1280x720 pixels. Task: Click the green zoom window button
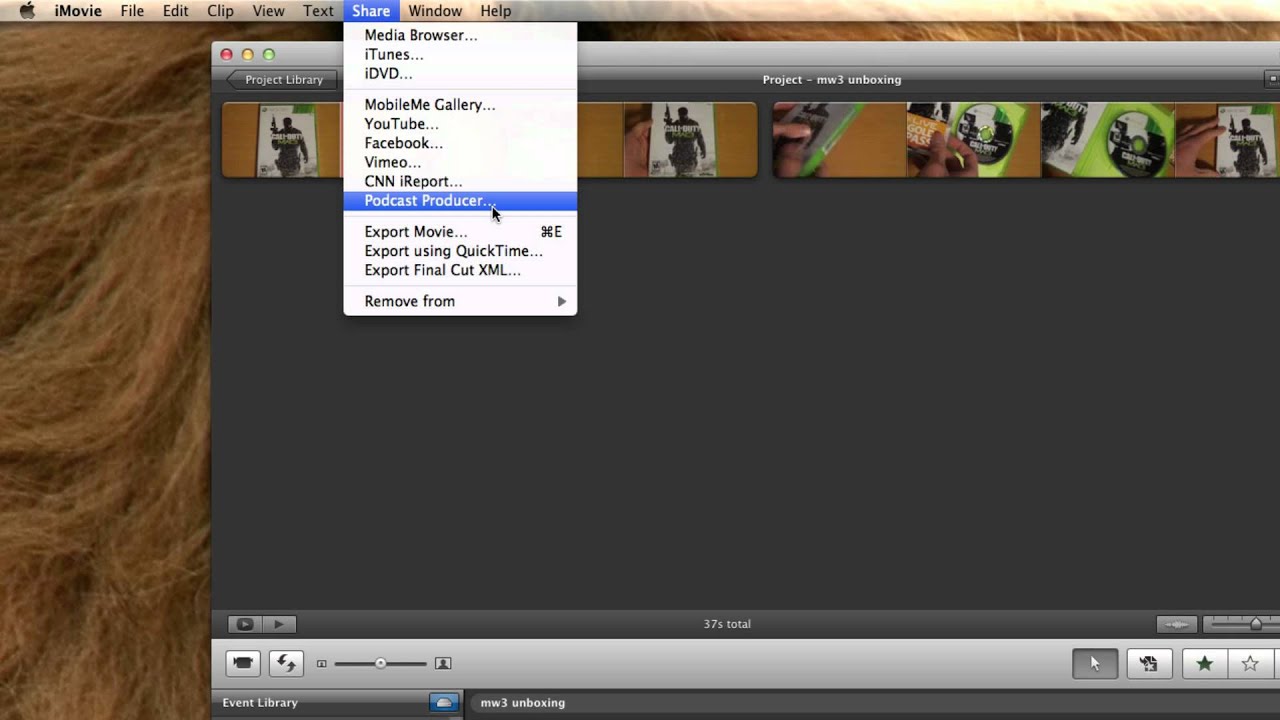(x=269, y=54)
